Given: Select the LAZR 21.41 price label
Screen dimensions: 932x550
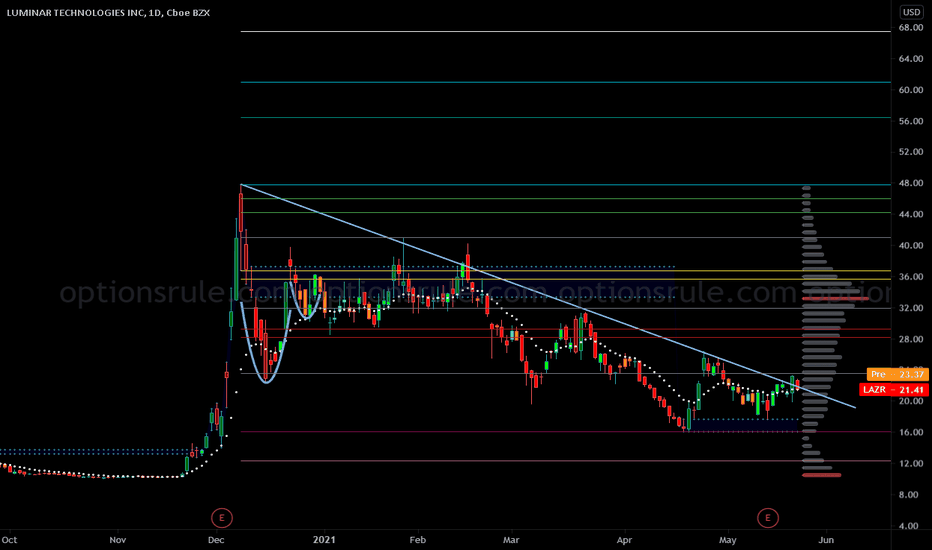Looking at the screenshot, I should 894,389.
